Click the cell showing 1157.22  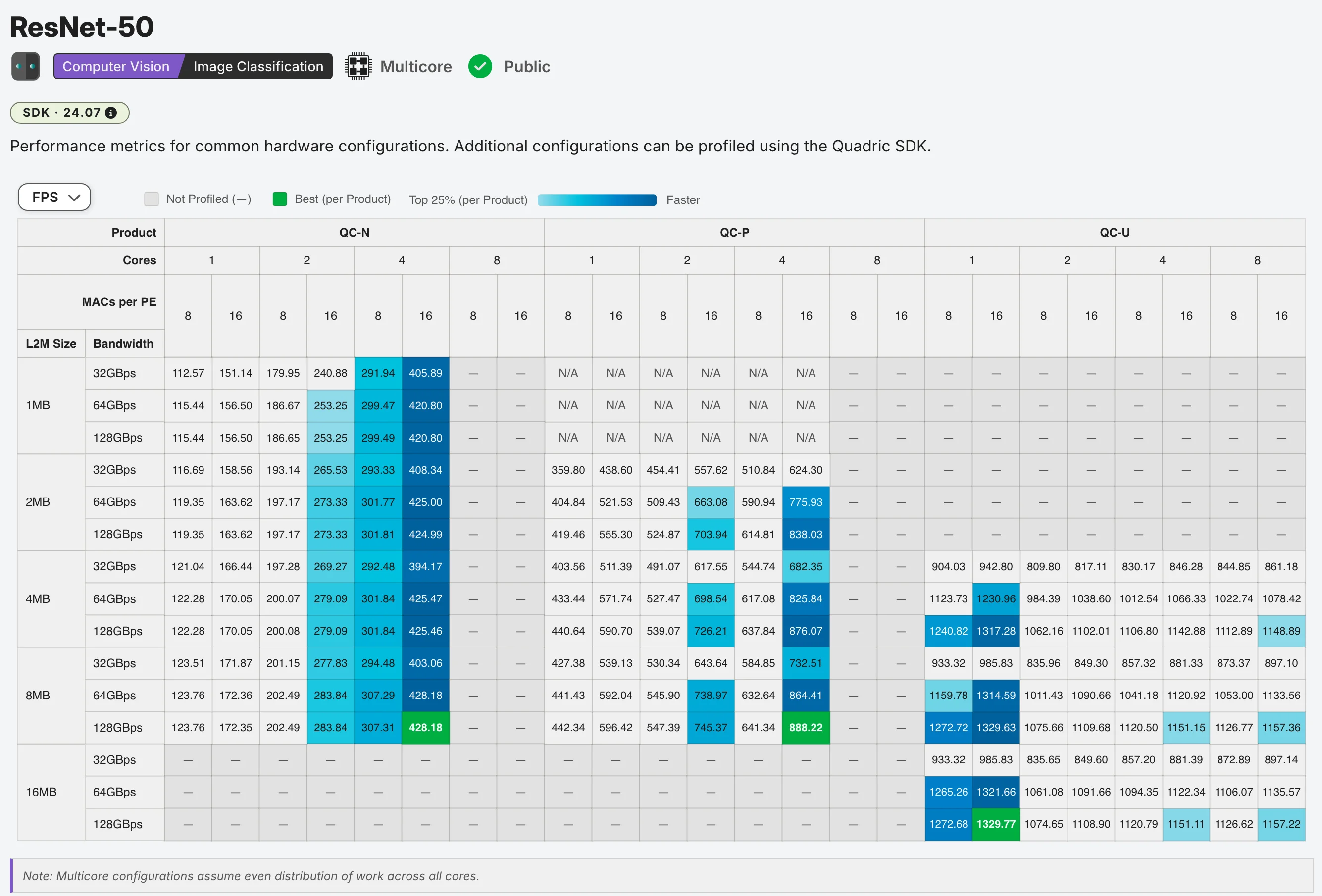(x=1281, y=824)
